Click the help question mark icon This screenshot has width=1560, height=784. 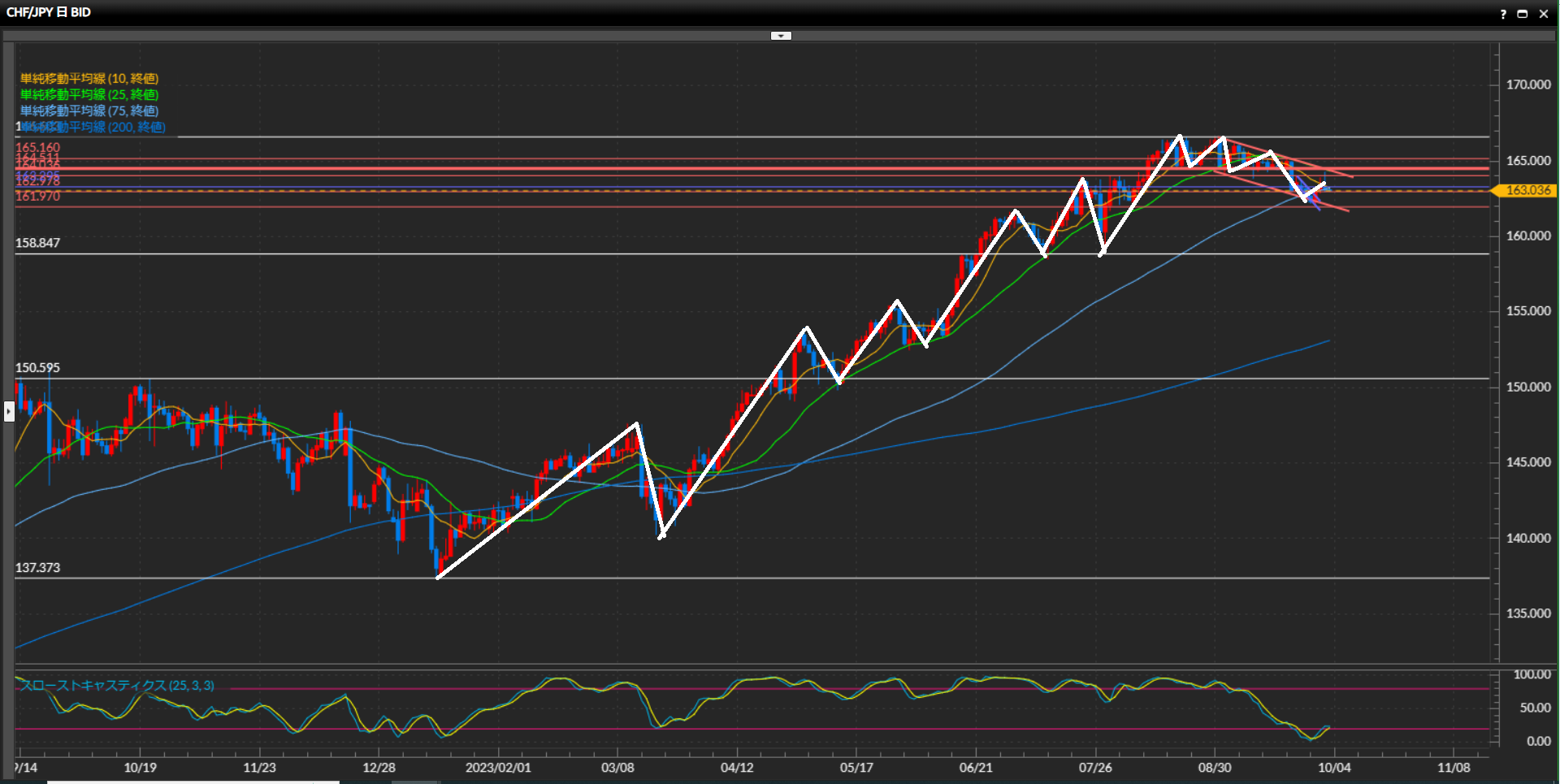pyautogui.click(x=1502, y=14)
